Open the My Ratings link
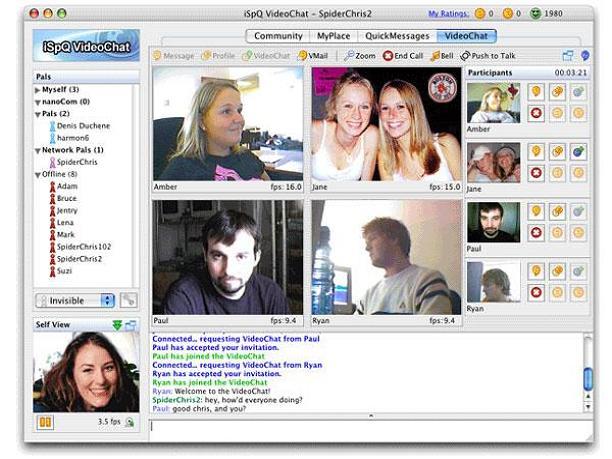 pyautogui.click(x=448, y=14)
